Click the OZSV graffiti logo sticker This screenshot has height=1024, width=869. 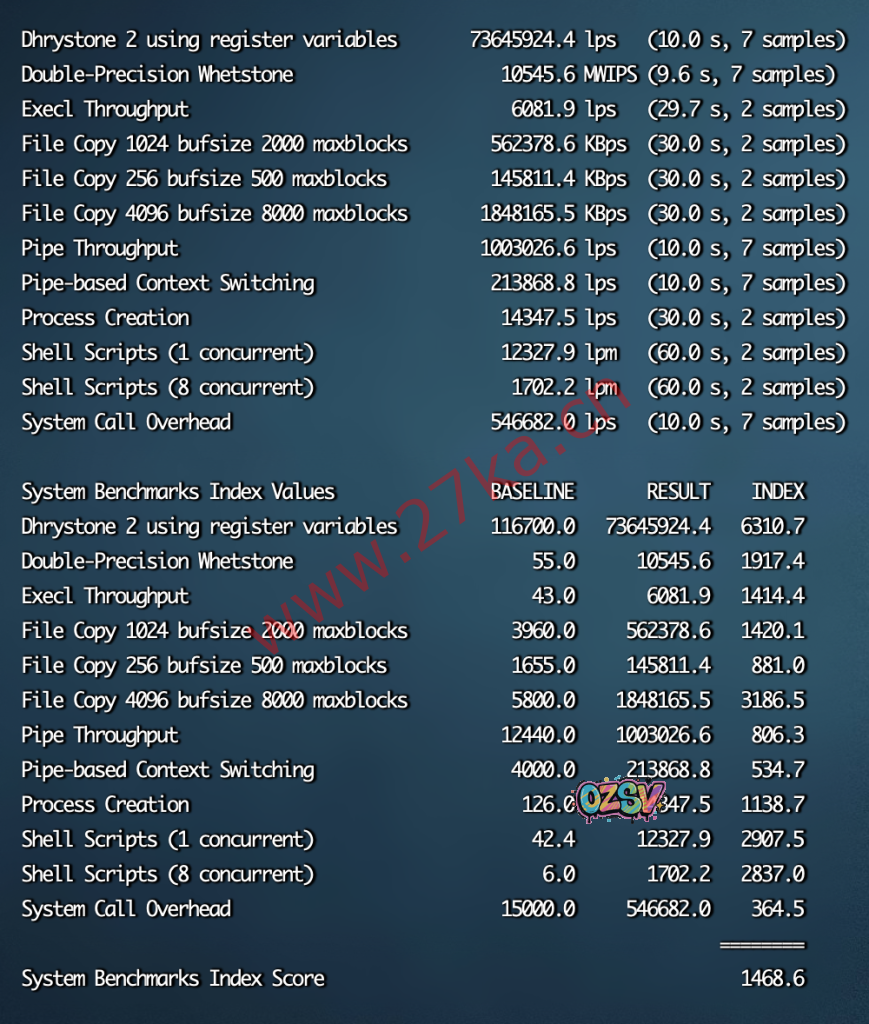pyautogui.click(x=621, y=798)
